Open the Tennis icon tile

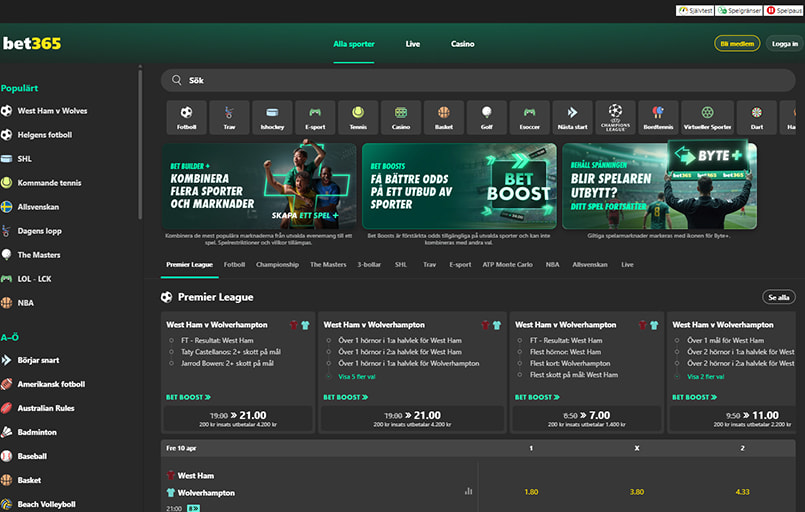click(x=358, y=118)
